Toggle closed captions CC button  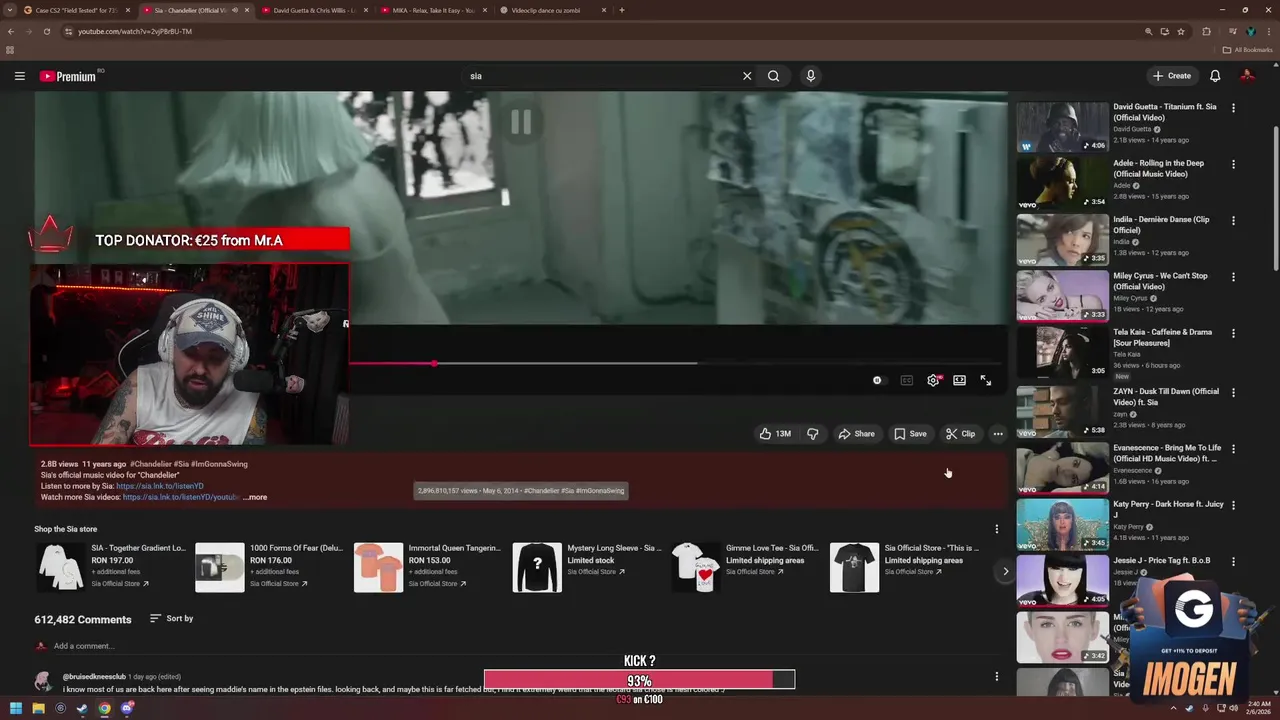click(907, 380)
